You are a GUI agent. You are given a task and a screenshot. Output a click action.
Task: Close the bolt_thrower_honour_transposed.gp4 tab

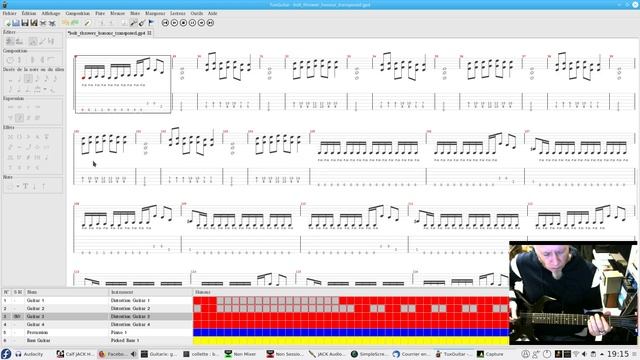point(149,33)
